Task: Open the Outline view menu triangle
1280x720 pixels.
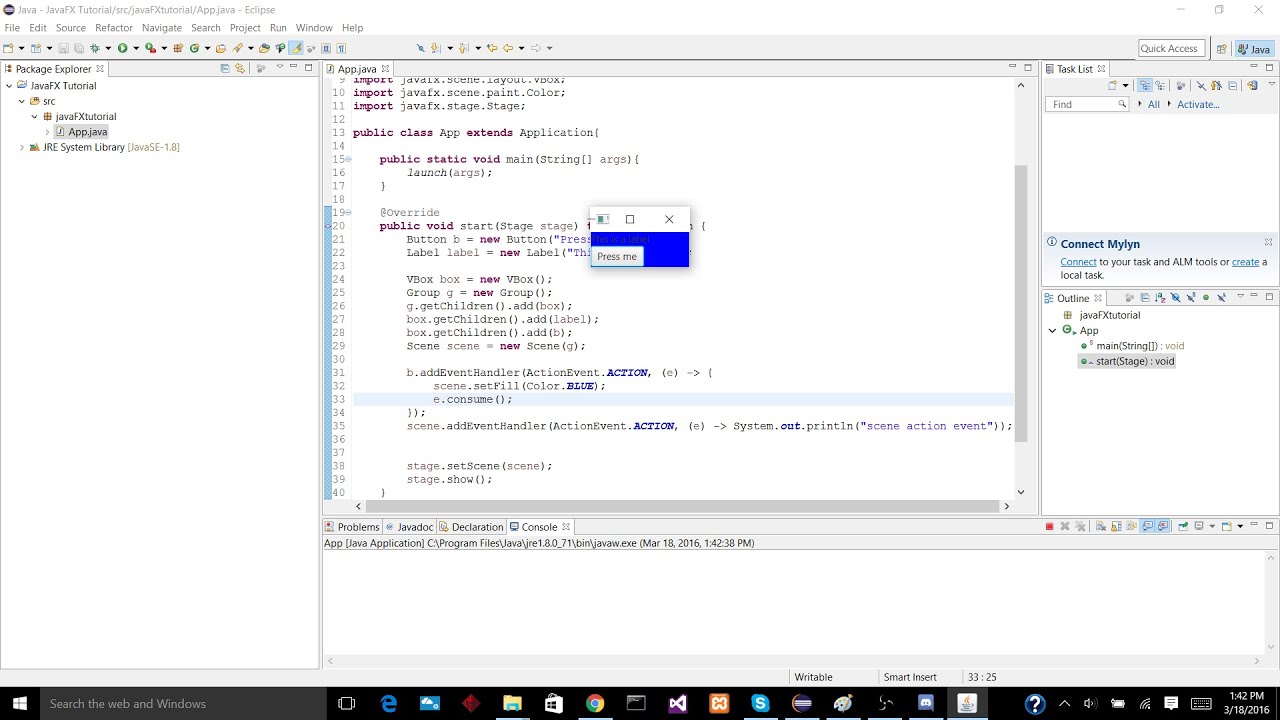Action: coord(1240,296)
